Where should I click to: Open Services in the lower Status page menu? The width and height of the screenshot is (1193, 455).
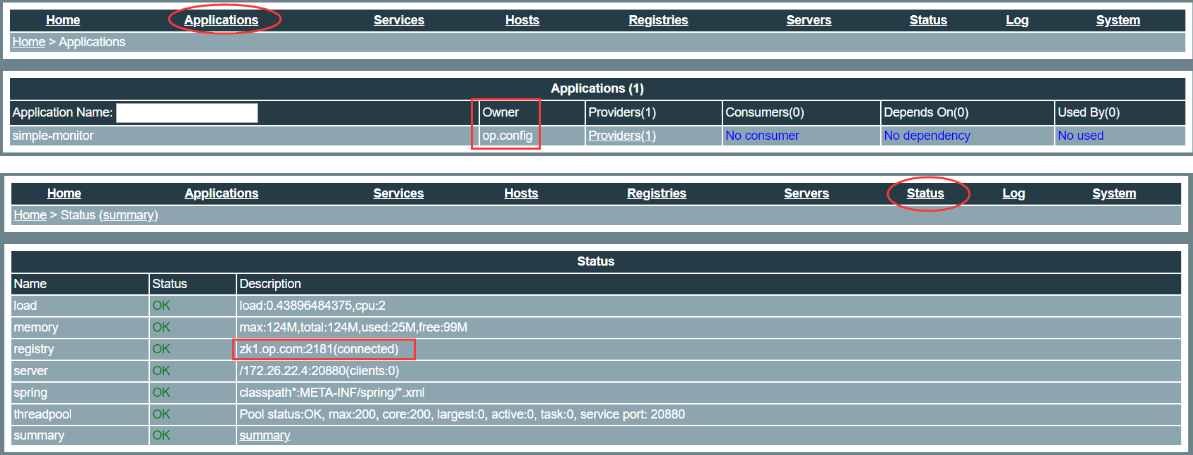point(398,193)
